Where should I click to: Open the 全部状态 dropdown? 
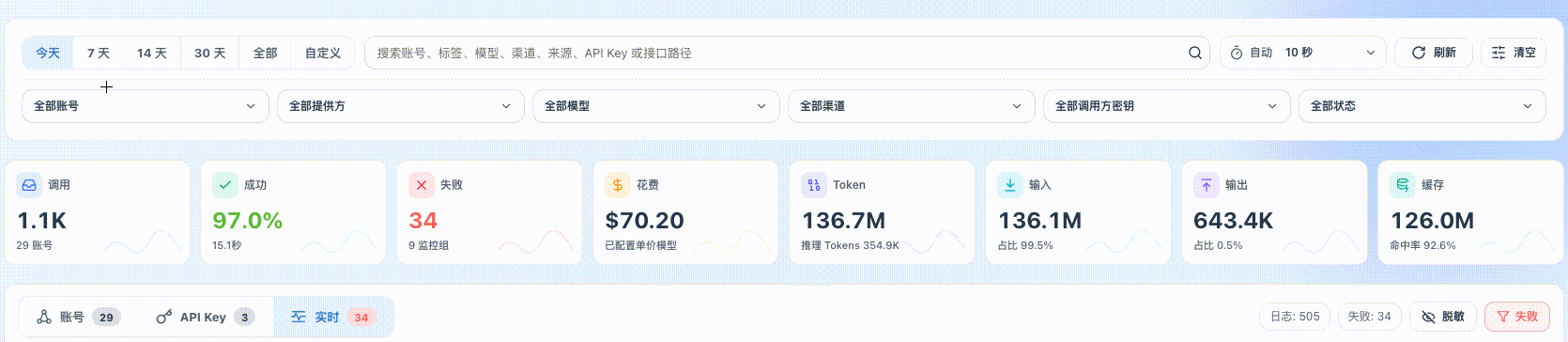1422,106
